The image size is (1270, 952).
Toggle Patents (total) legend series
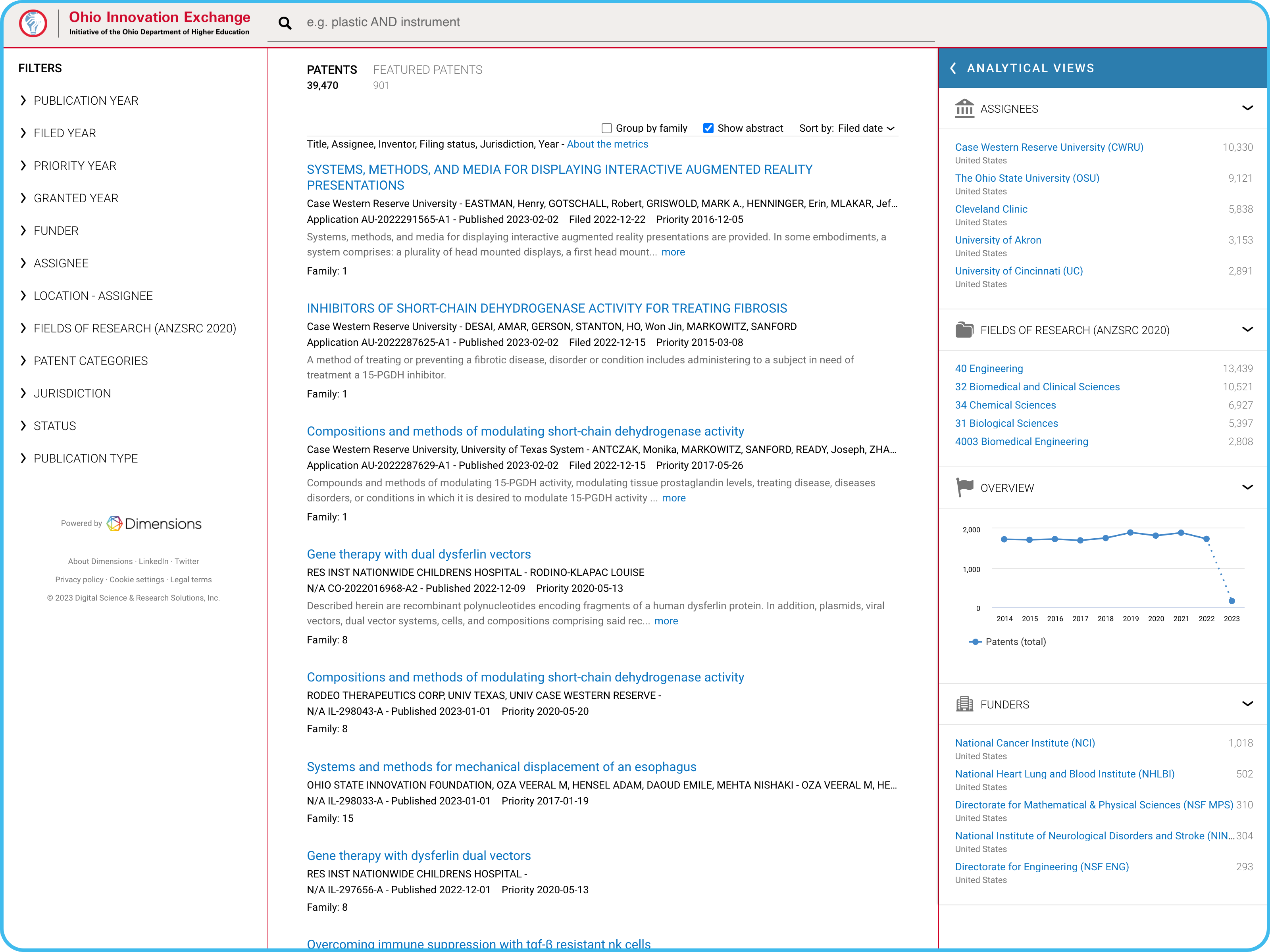pyautogui.click(x=1008, y=641)
